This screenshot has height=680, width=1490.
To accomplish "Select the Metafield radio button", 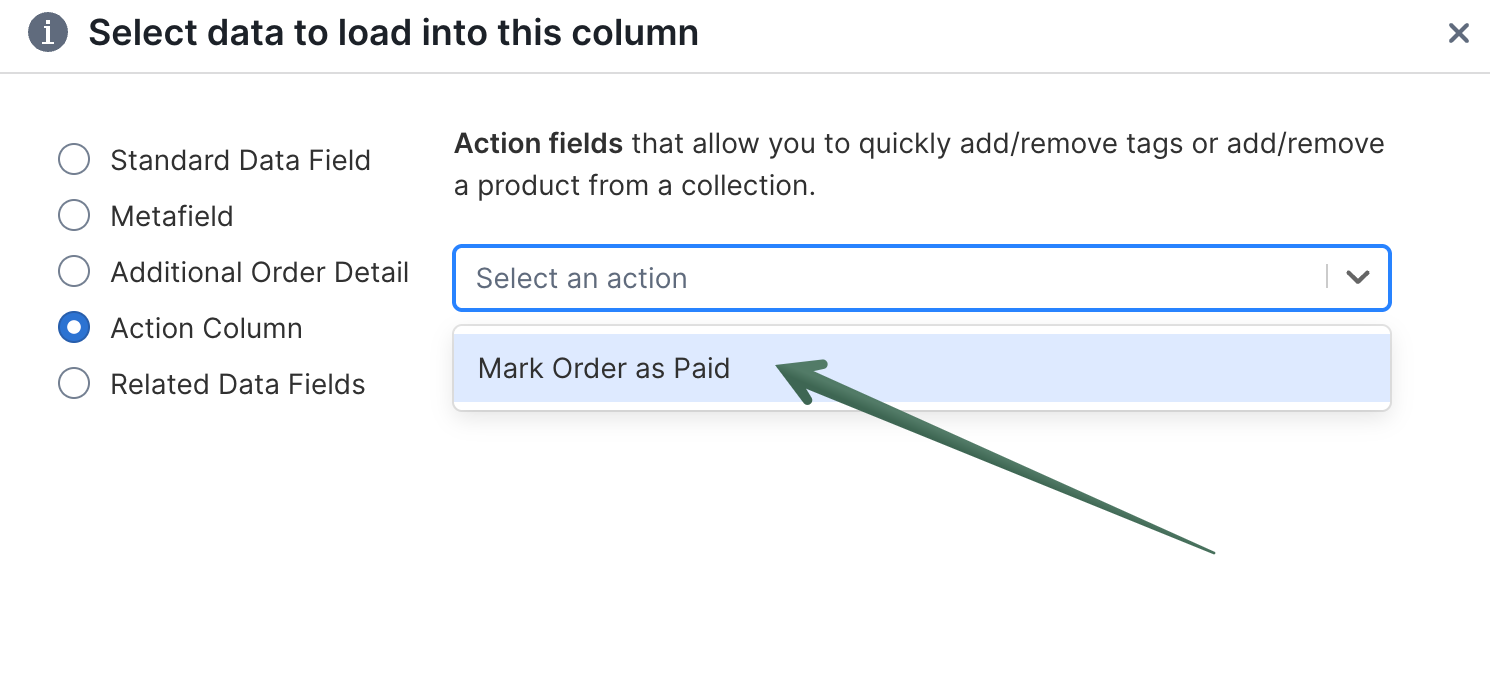I will [73, 215].
